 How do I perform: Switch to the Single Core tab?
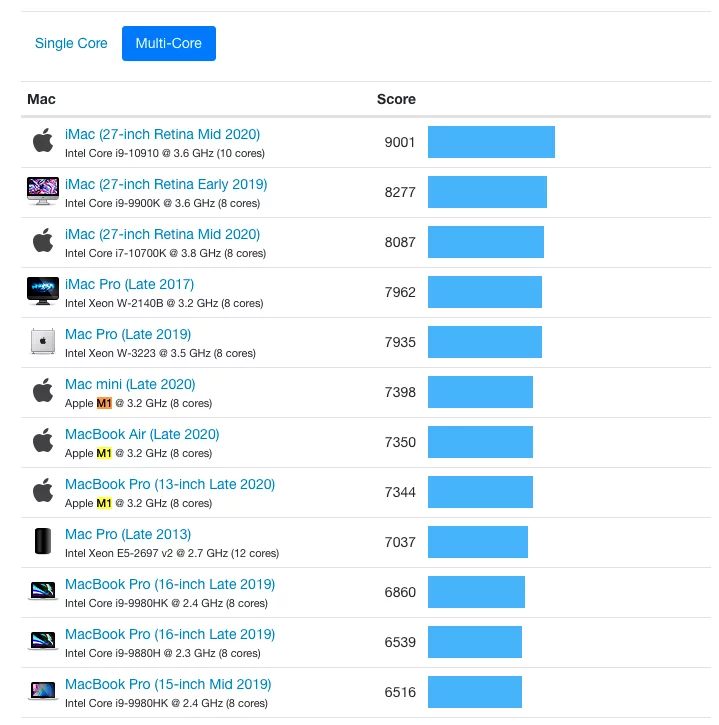(71, 43)
